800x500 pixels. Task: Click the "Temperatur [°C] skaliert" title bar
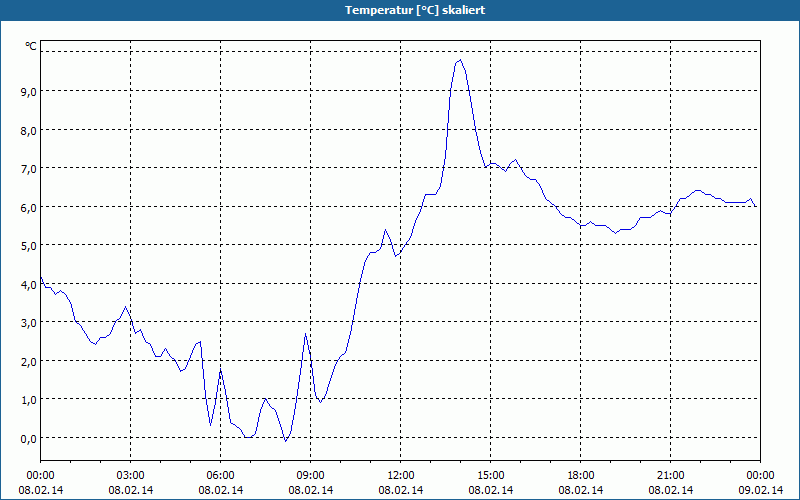click(x=400, y=10)
